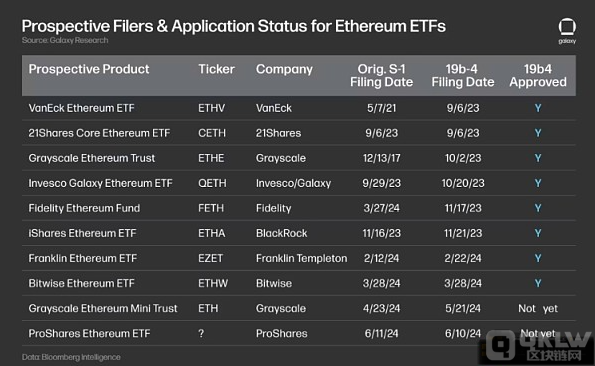Select the Prospective Product column header

click(89, 69)
